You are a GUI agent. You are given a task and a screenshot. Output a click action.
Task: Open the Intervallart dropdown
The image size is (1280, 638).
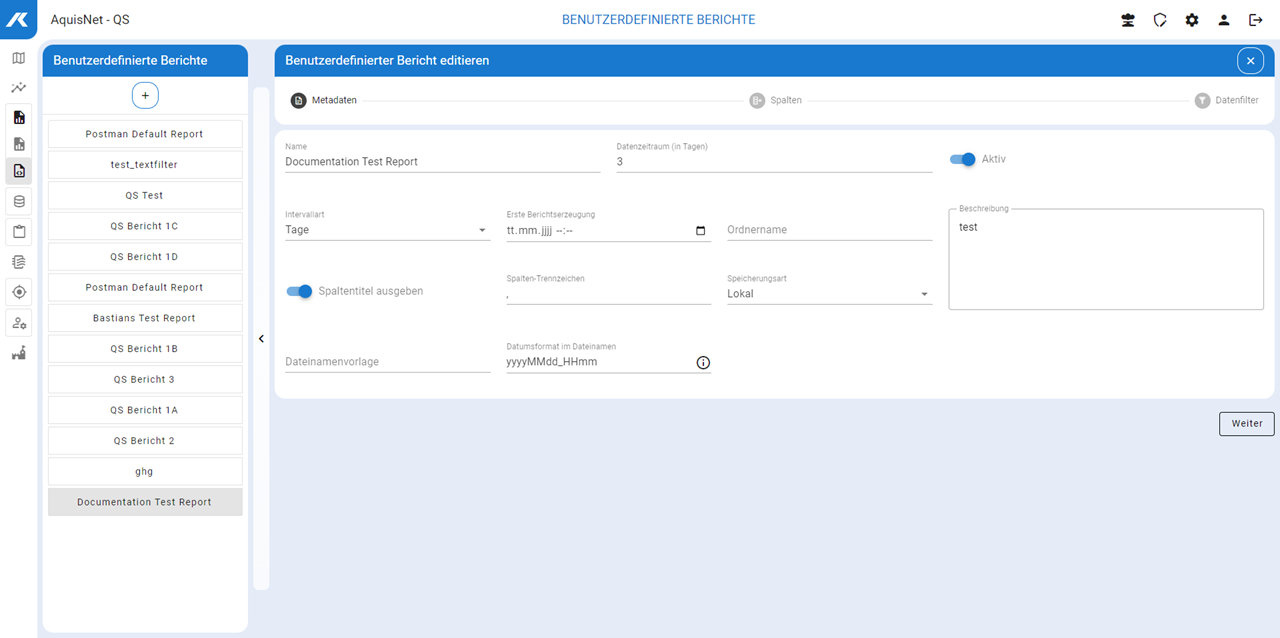[x=387, y=230]
